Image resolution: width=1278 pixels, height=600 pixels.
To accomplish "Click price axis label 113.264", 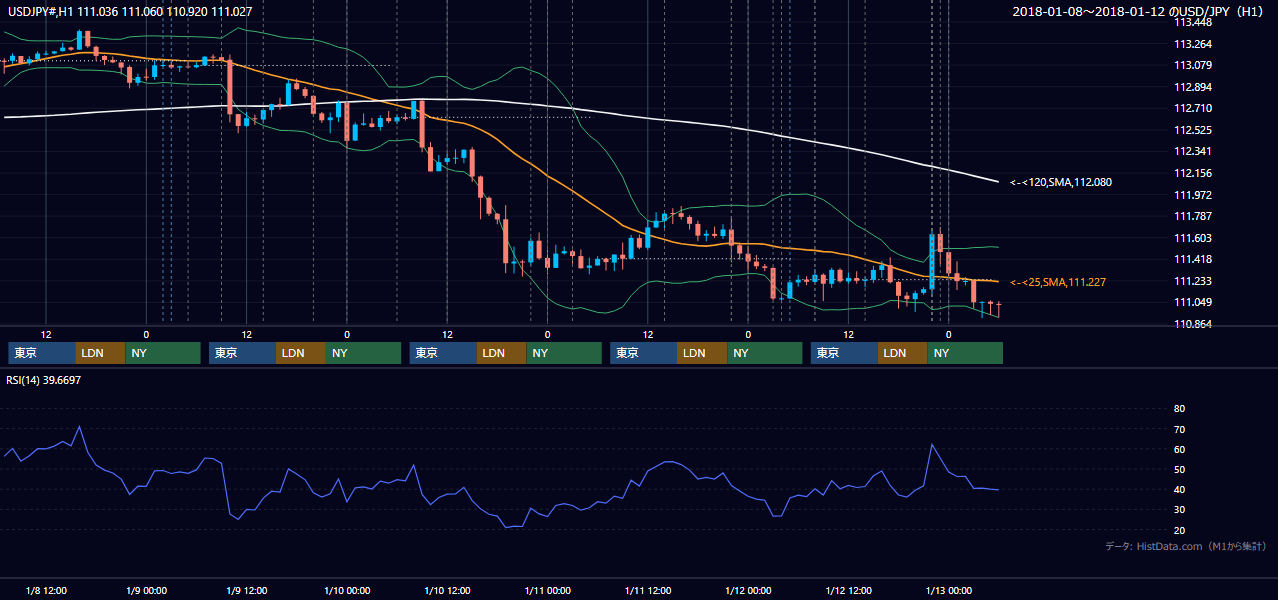I will pos(1192,44).
